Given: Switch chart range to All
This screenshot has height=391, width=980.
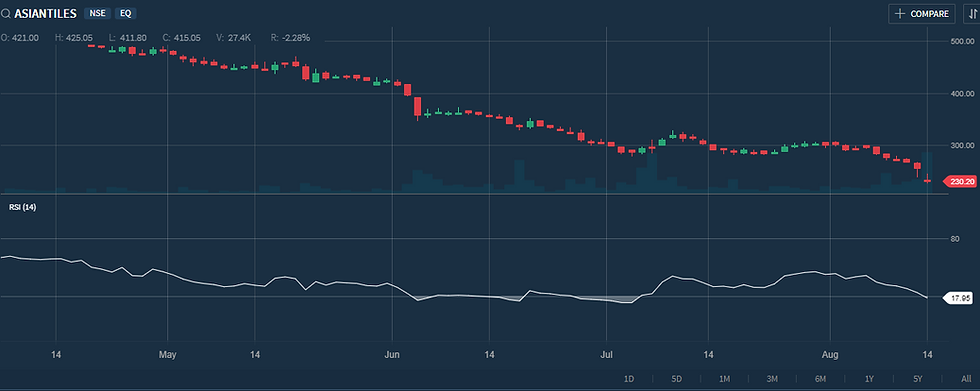Looking at the screenshot, I should point(966,379).
